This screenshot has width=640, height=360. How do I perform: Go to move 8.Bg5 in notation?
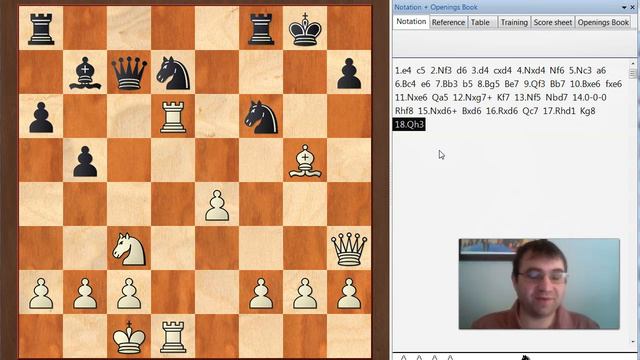(489, 84)
